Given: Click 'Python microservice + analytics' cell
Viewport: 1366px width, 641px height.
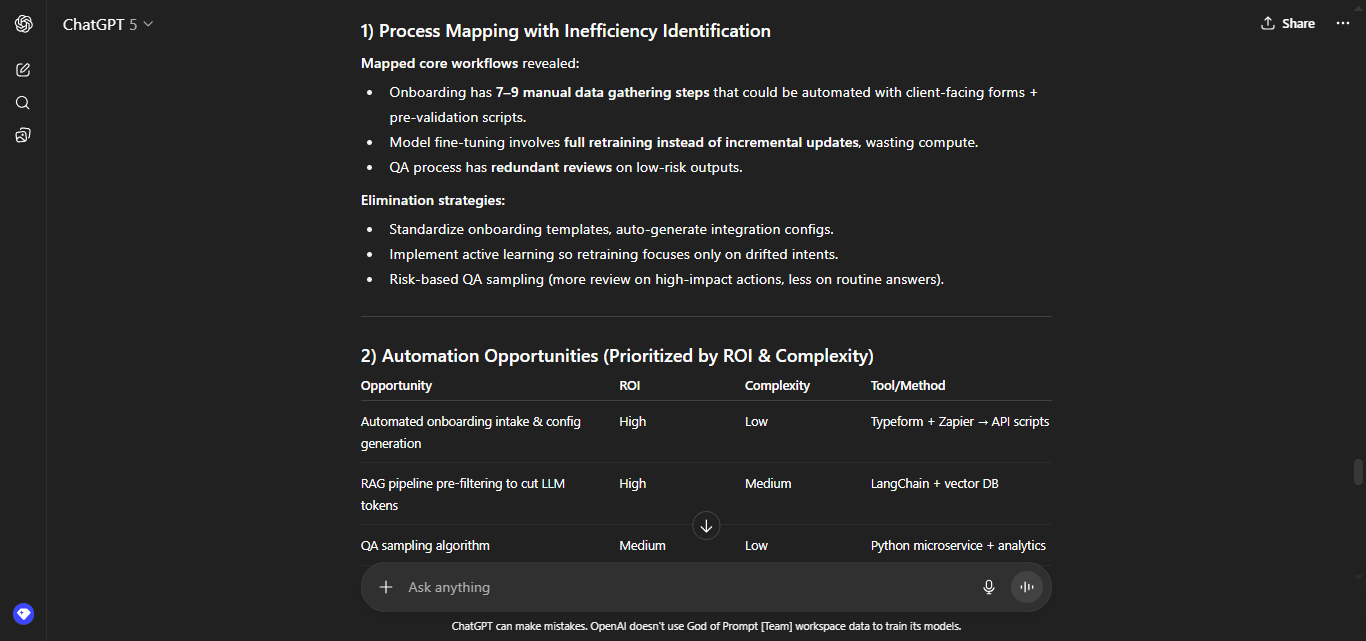Looking at the screenshot, I should coord(958,545).
